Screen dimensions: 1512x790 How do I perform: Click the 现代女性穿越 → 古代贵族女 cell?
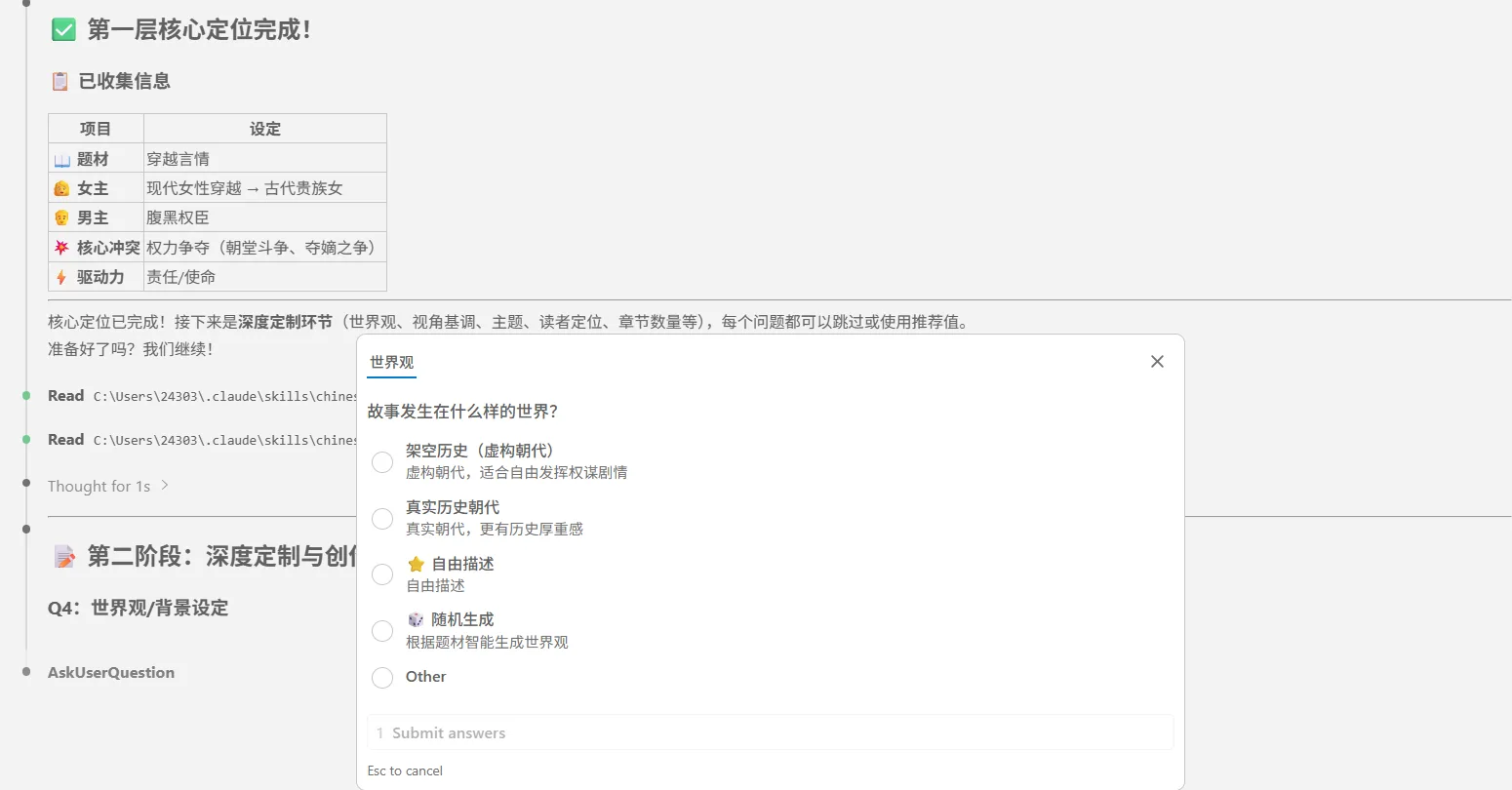coord(265,188)
